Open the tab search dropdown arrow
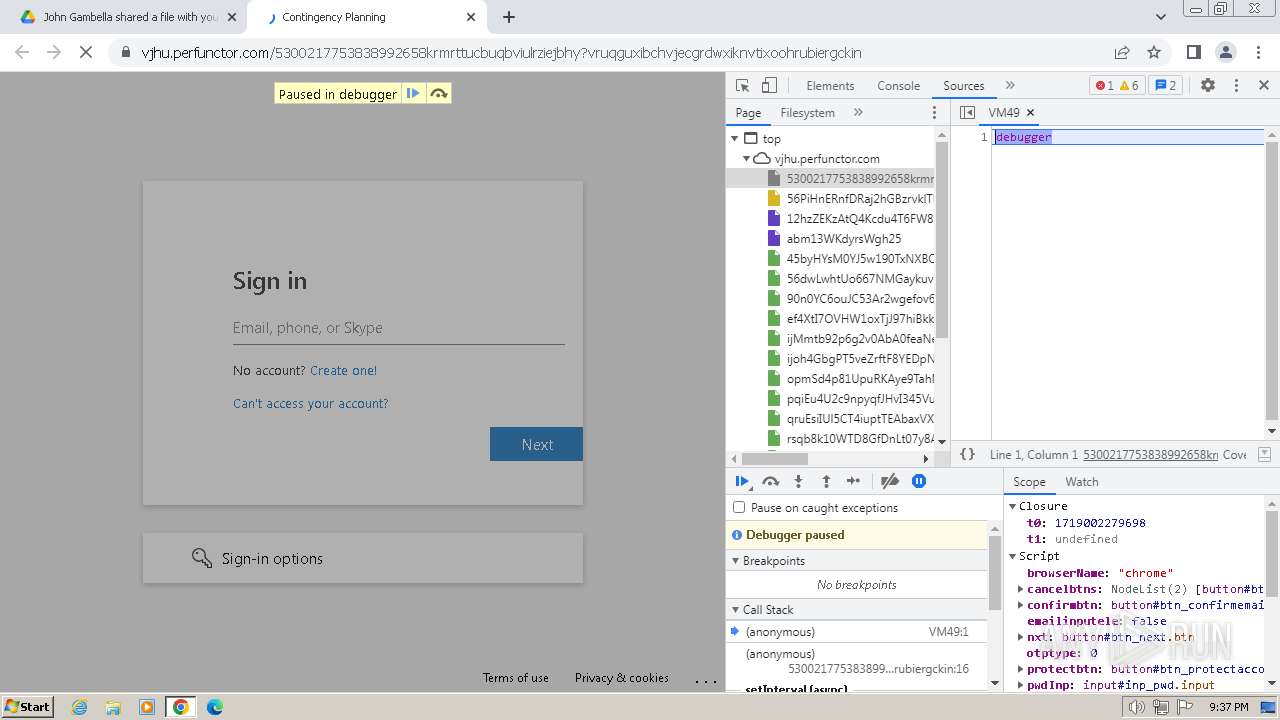Image resolution: width=1280 pixels, height=720 pixels. [1160, 17]
